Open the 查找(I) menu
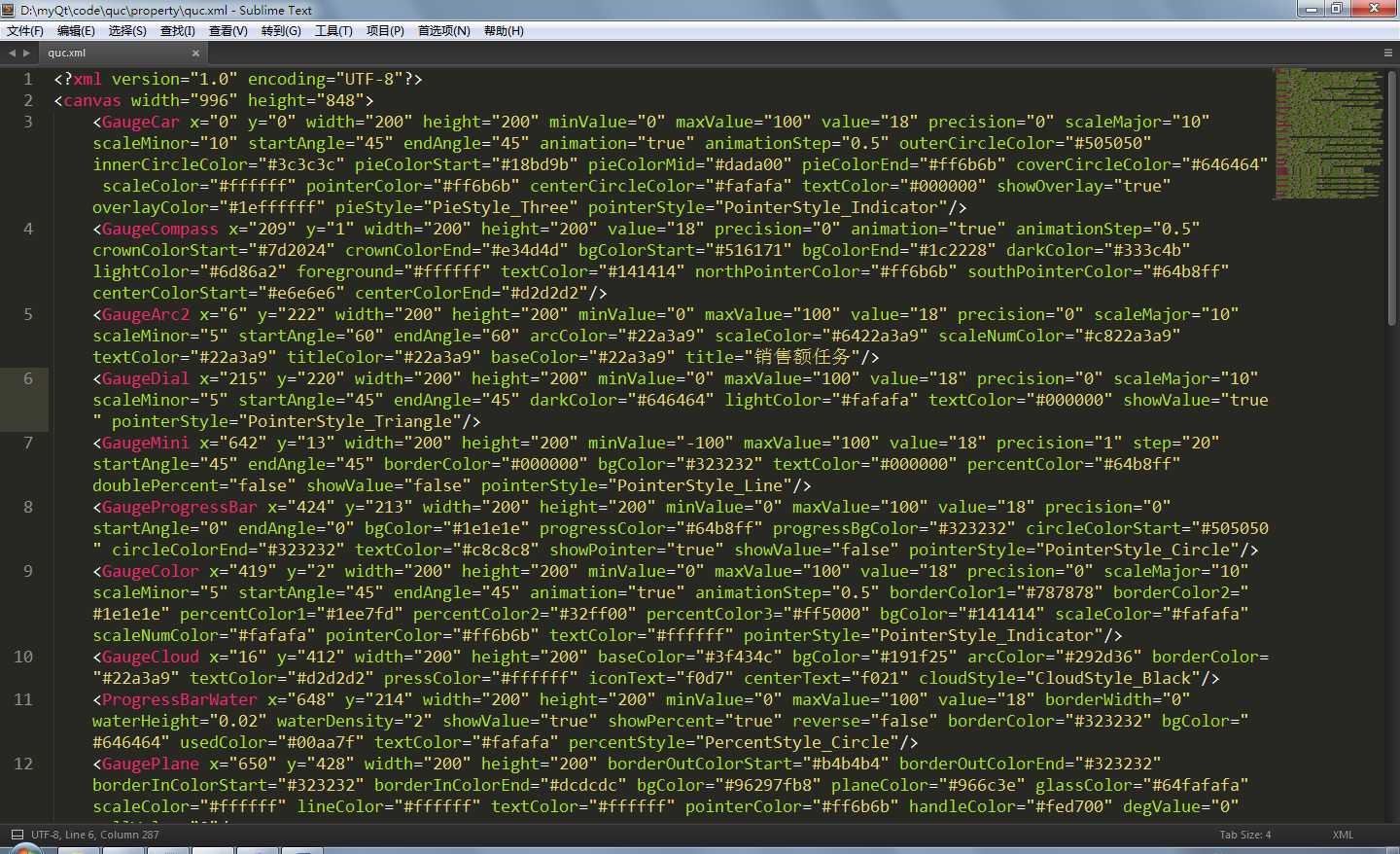This screenshot has width=1400, height=854. [178, 31]
